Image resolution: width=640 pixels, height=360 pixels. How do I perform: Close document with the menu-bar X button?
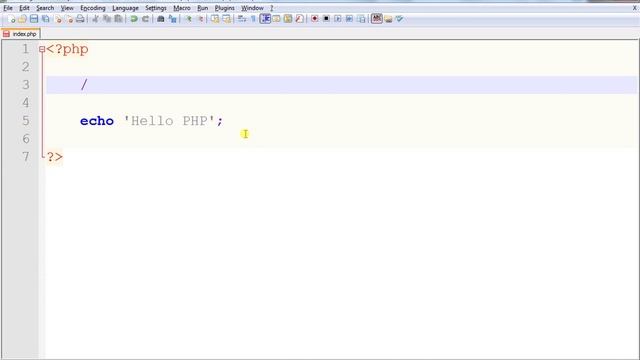[x=635, y=8]
